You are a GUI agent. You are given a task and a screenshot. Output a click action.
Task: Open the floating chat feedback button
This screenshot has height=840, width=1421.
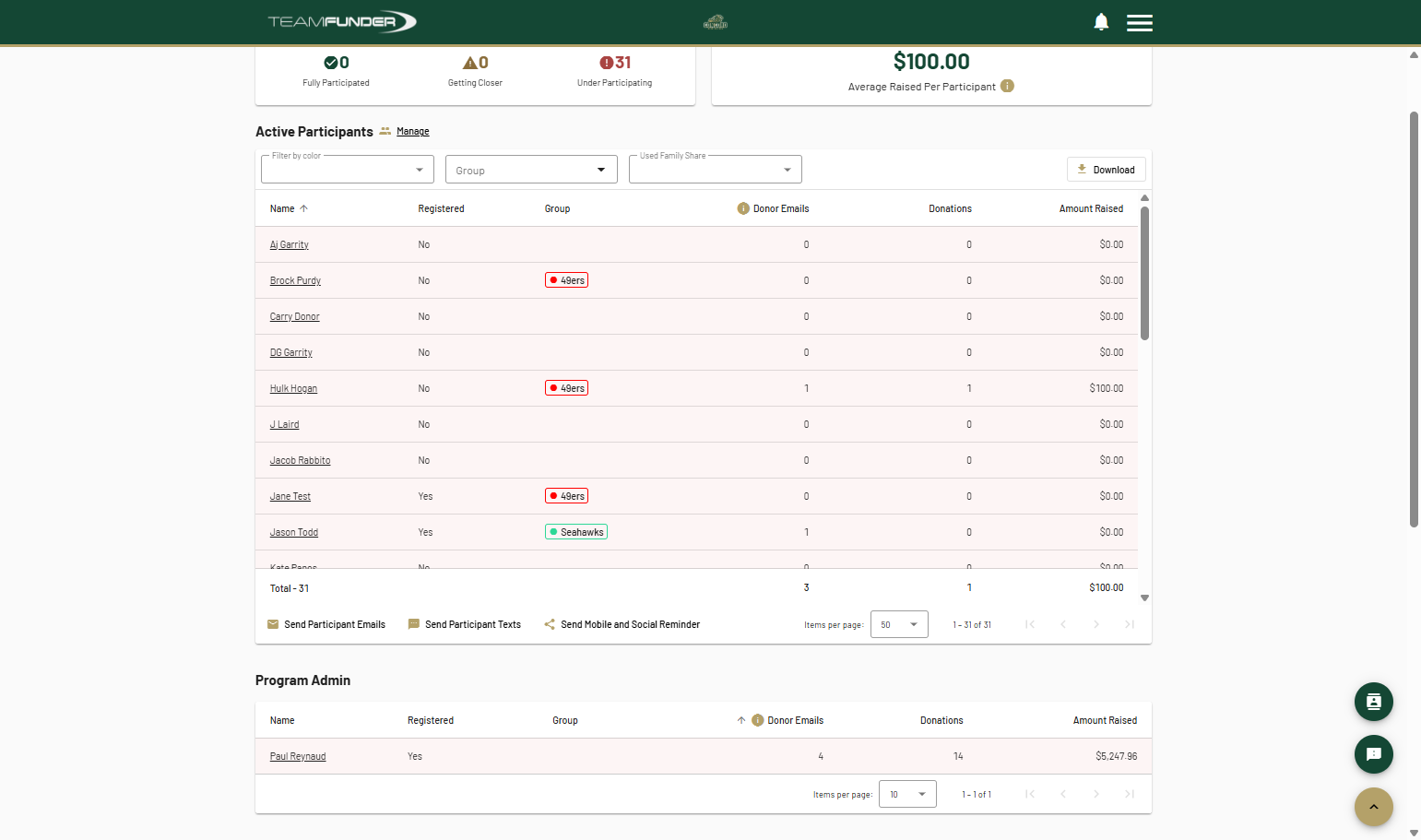point(1374,754)
